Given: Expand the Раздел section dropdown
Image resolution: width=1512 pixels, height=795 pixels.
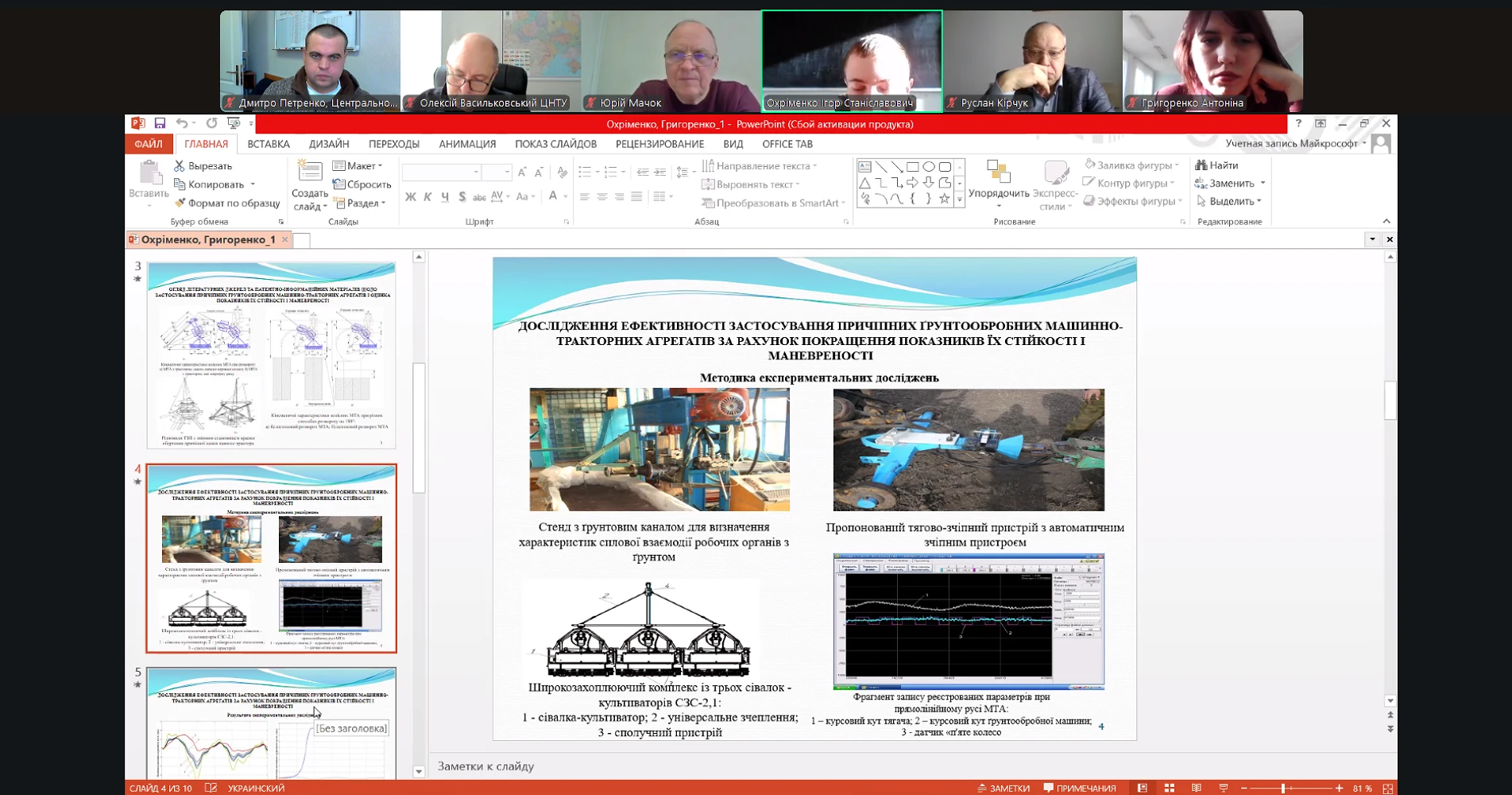Looking at the screenshot, I should pos(360,203).
